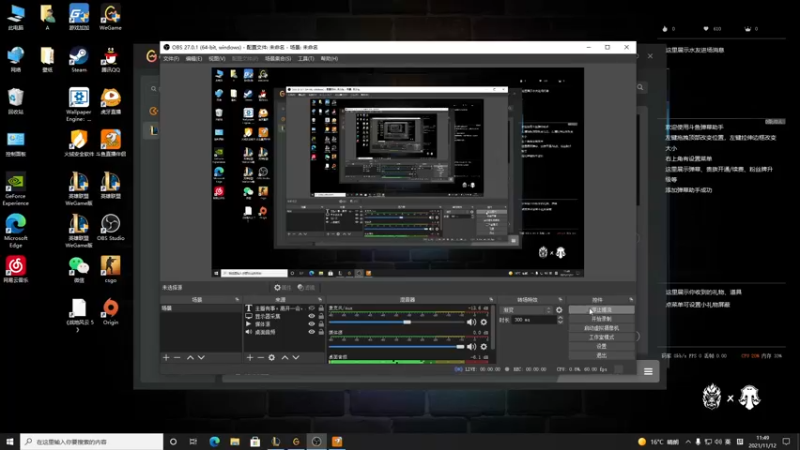Open the 编辑(E) menu in OBS
Image resolution: width=800 pixels, height=450 pixels.
(193, 59)
